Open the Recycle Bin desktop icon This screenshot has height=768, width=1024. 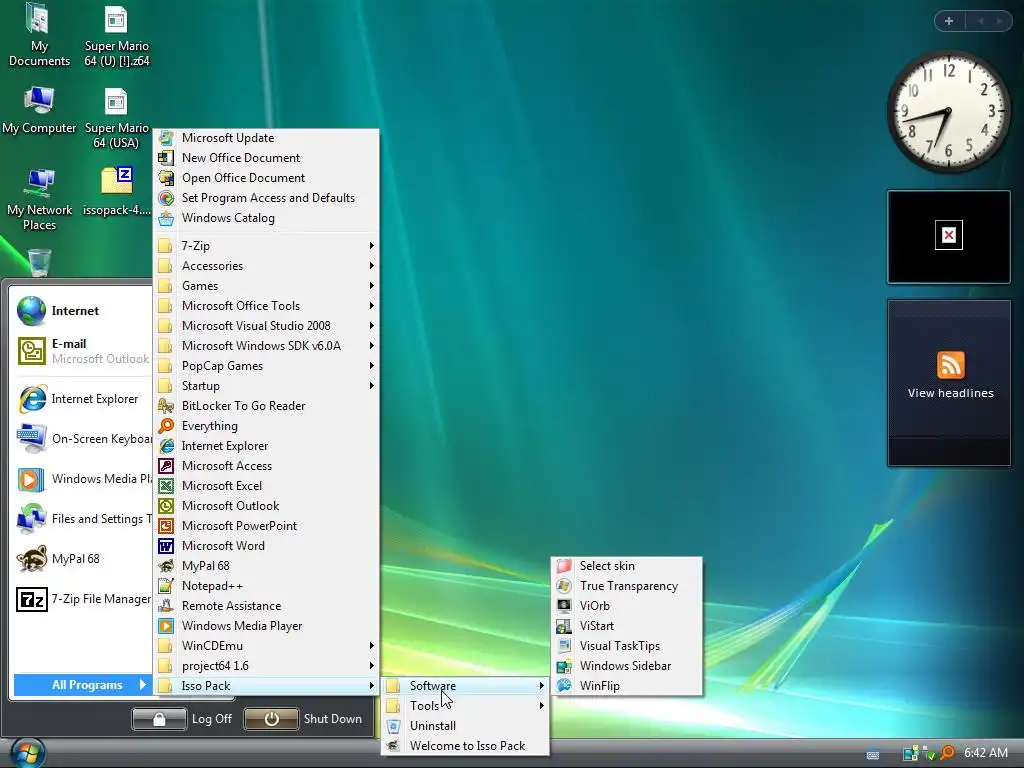pyautogui.click(x=39, y=263)
